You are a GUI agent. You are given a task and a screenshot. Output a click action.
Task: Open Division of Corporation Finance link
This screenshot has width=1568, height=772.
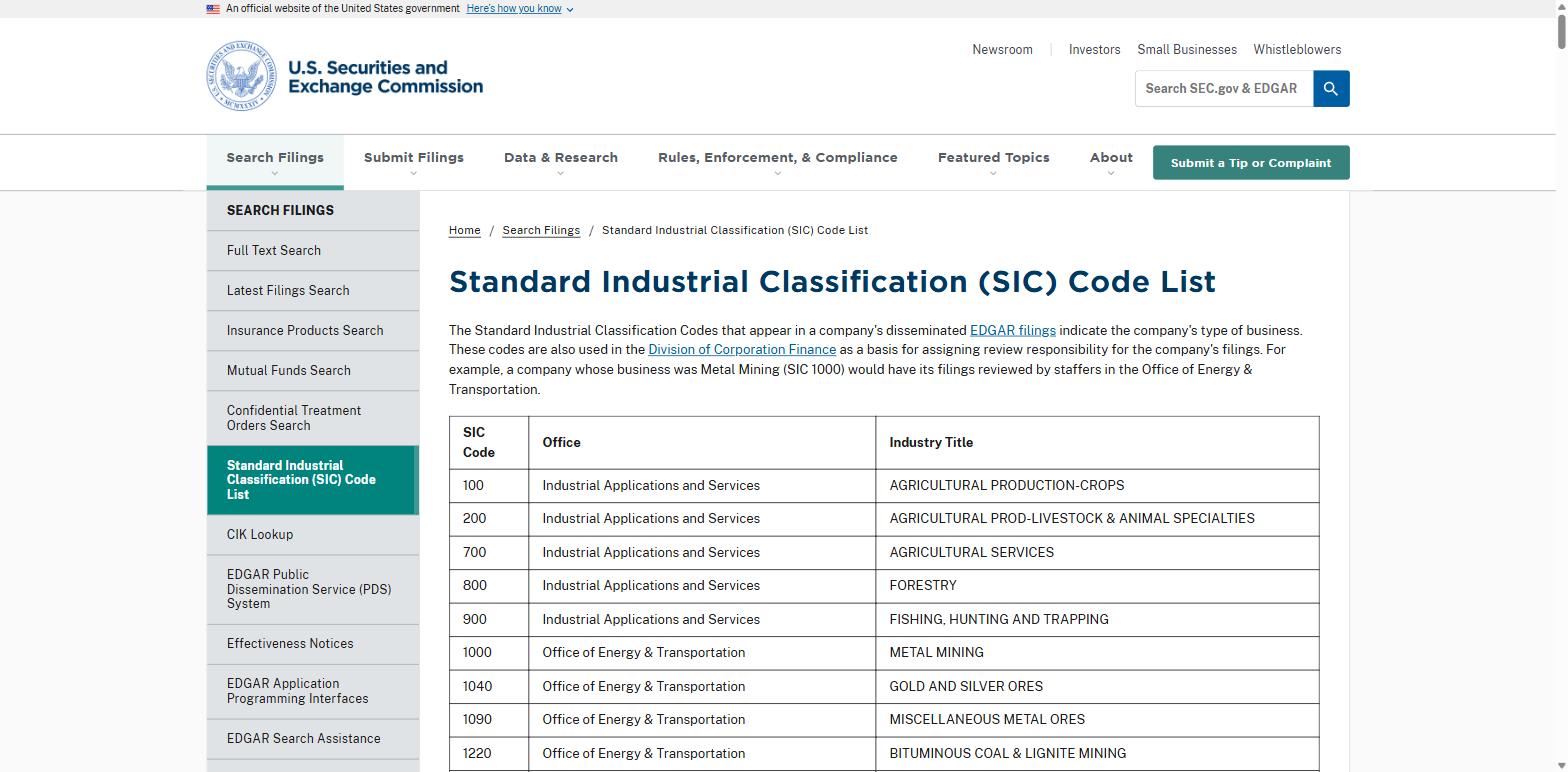coord(742,350)
